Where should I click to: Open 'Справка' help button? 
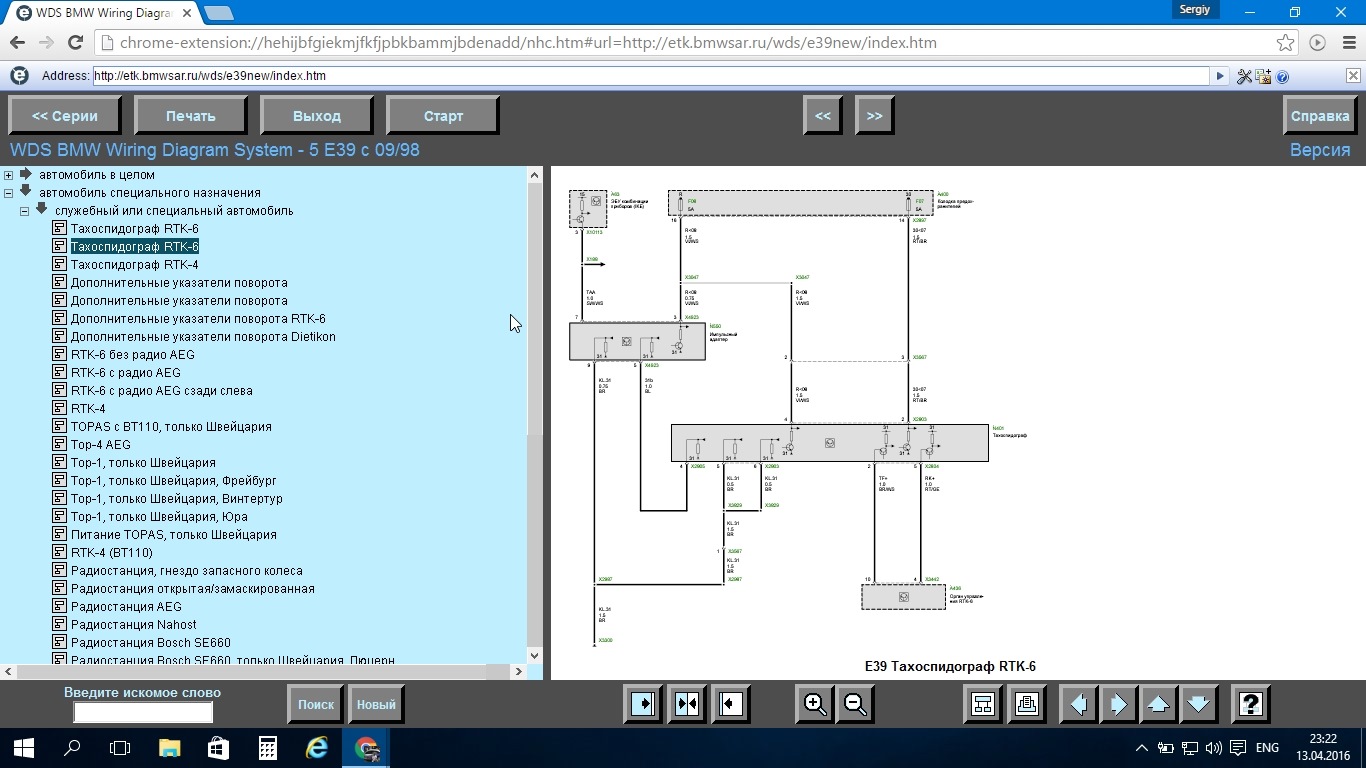(x=1320, y=115)
